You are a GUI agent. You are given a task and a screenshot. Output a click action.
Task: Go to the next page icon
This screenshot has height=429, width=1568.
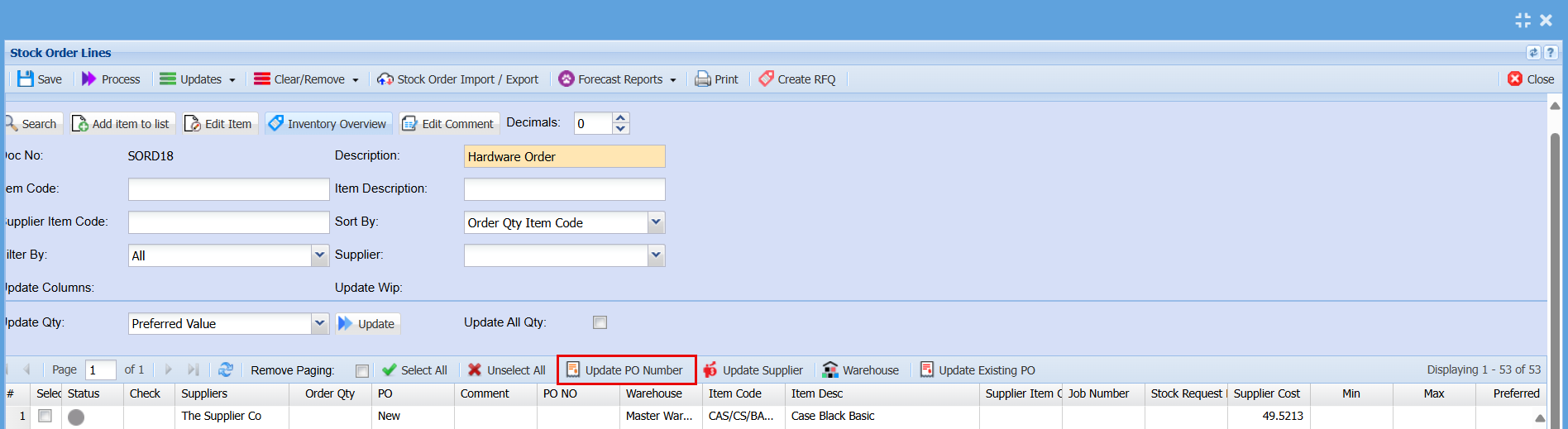tap(168, 369)
